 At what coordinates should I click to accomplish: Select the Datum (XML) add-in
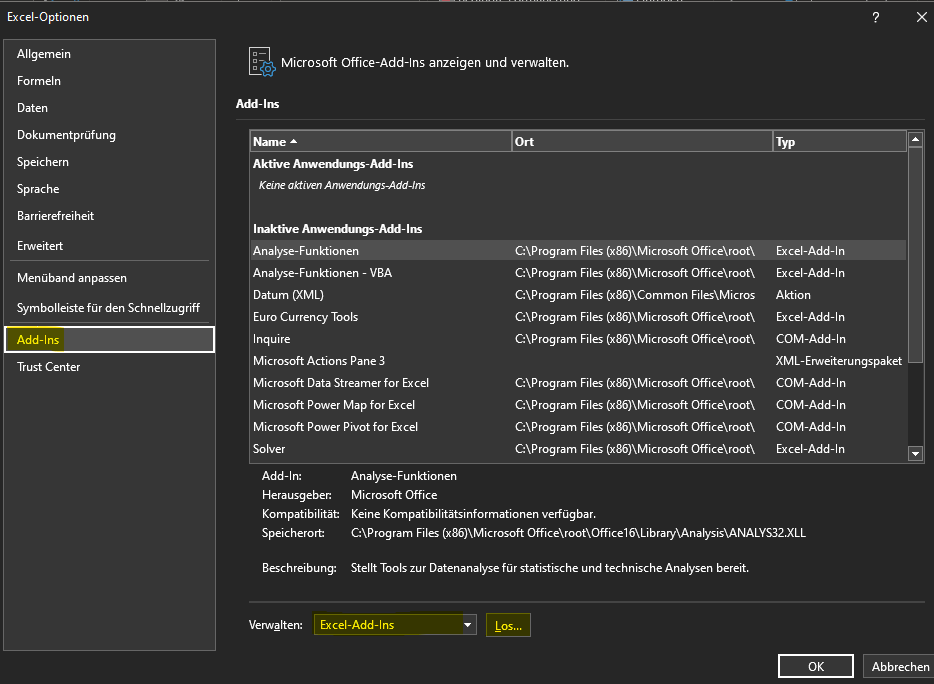point(578,295)
